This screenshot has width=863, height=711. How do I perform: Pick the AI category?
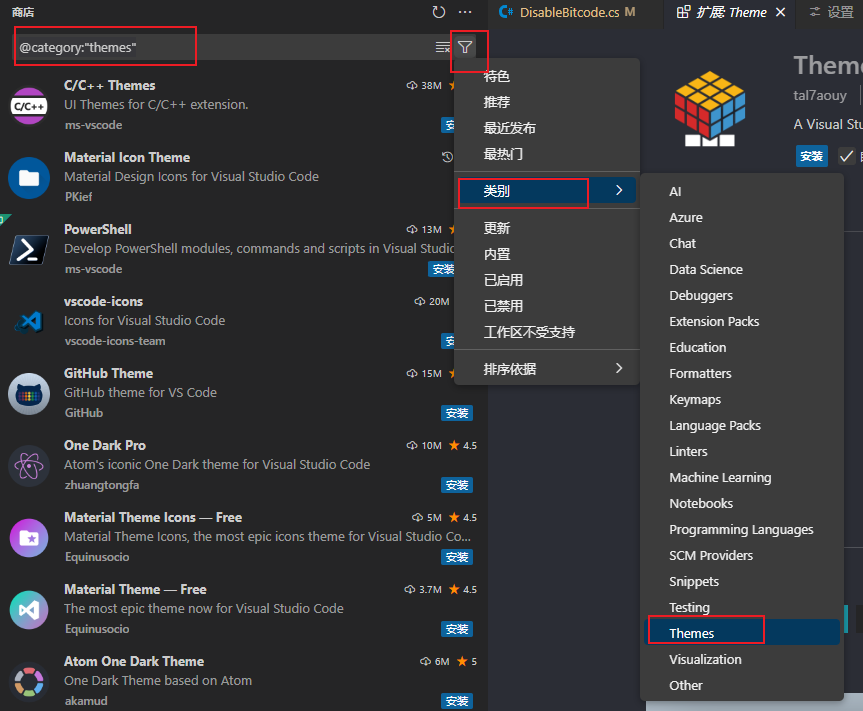pyautogui.click(x=742, y=192)
